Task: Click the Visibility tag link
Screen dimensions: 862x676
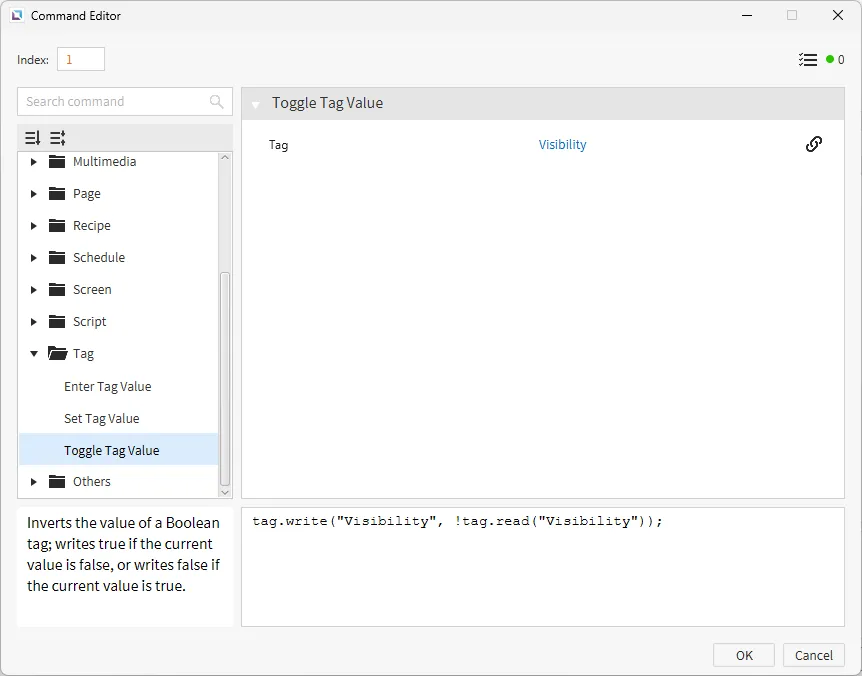Action: (563, 145)
